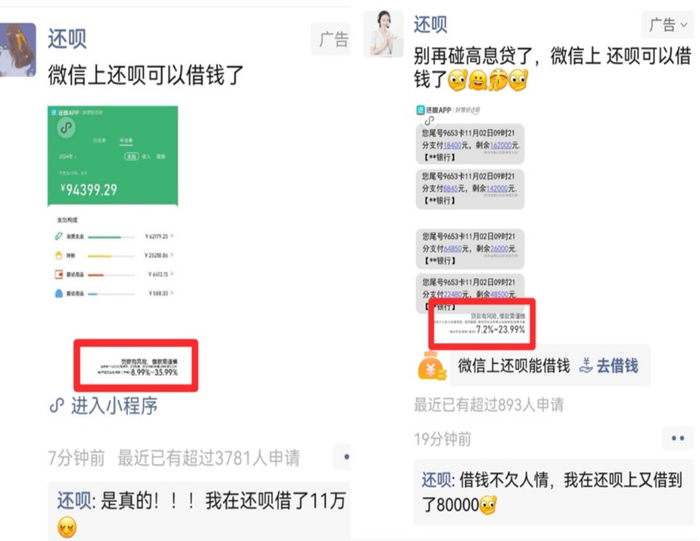Tap the money bag icon in ad card

coord(431,366)
